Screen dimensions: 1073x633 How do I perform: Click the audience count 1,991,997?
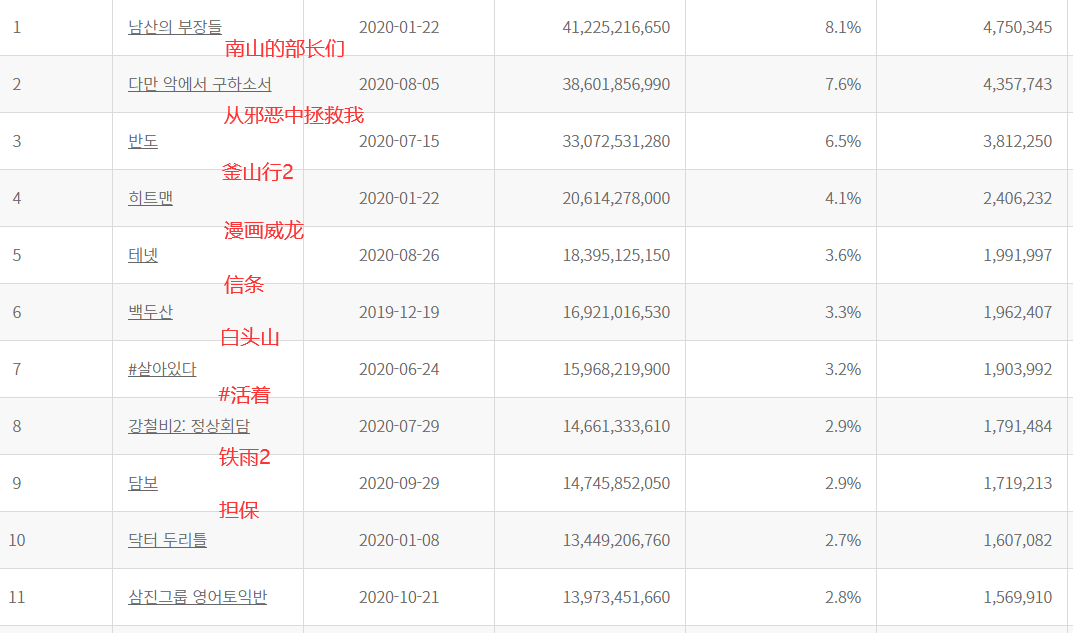(1018, 255)
